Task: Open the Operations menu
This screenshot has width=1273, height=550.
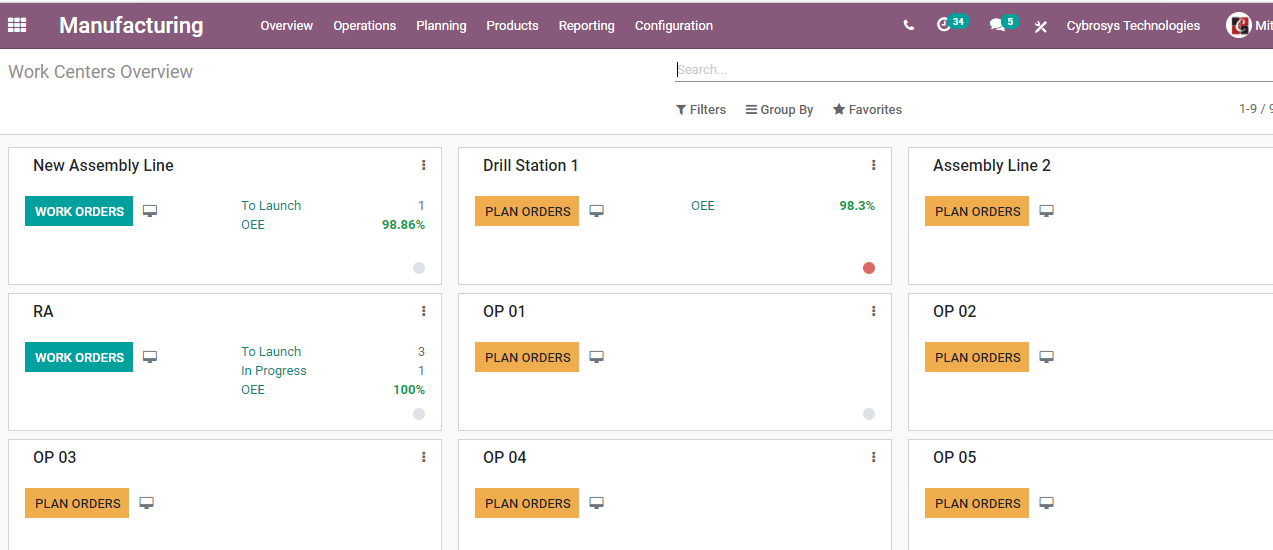Action: [365, 26]
